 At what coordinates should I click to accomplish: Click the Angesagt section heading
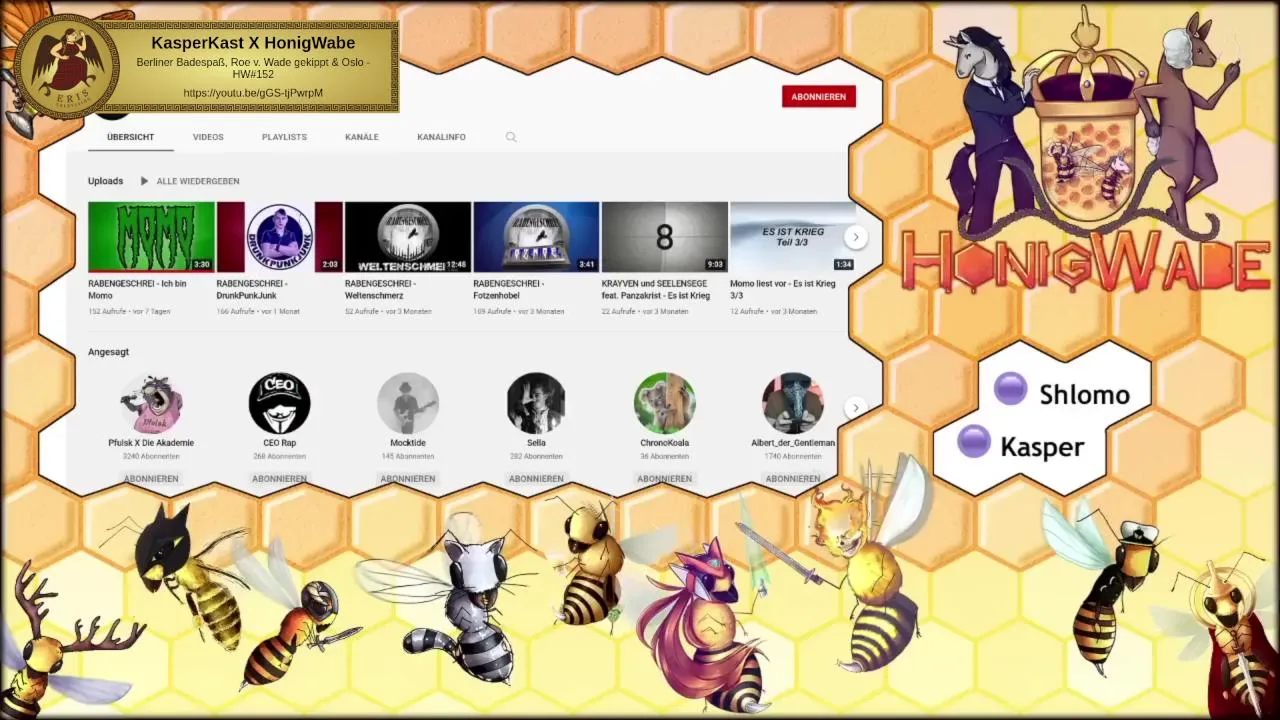coord(108,352)
